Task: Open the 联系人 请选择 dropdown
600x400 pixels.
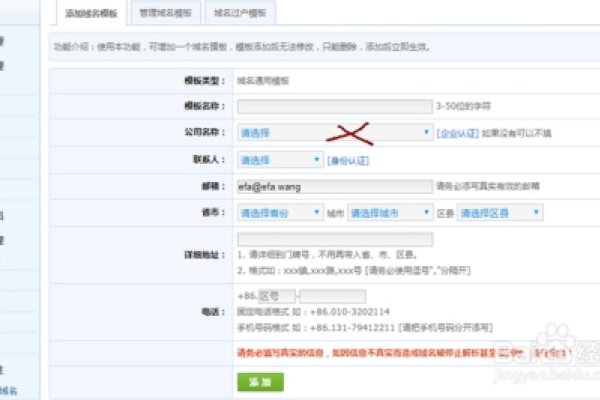Action: pyautogui.click(x=280, y=160)
